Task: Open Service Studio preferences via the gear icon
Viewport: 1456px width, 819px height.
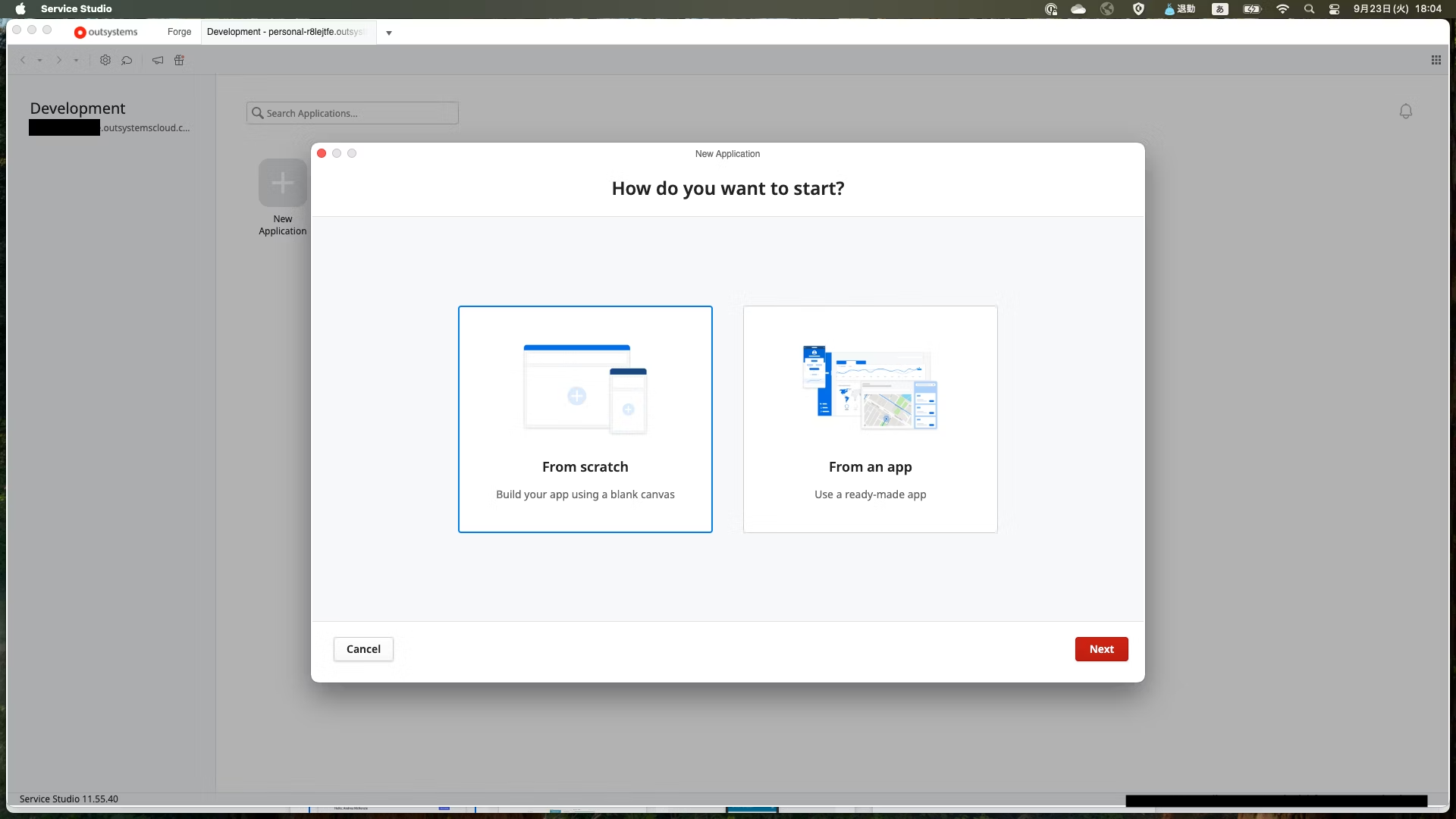Action: click(105, 60)
